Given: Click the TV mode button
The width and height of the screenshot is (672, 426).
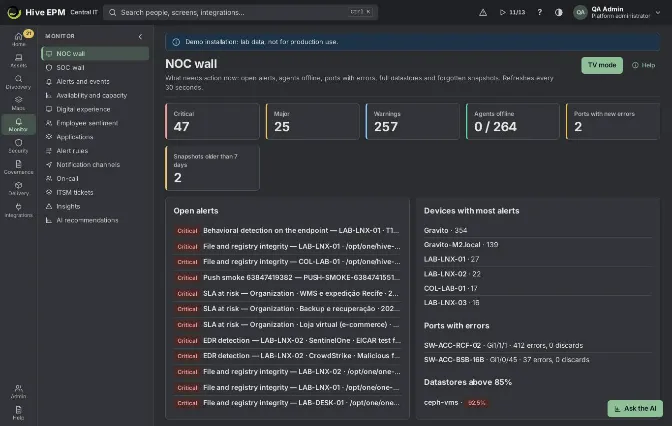Looking at the screenshot, I should tap(602, 65).
